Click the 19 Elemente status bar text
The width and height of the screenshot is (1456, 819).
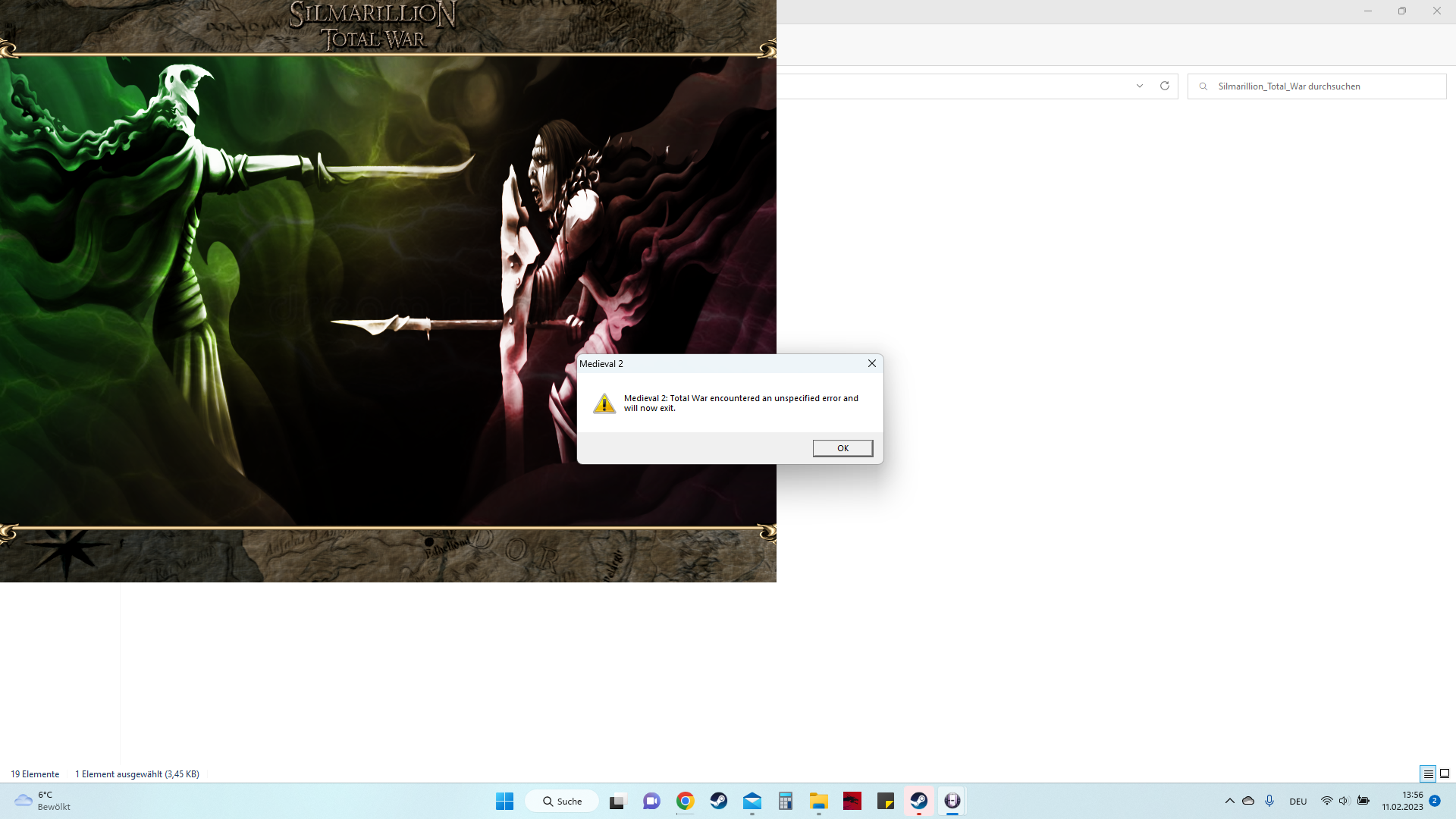coord(35,774)
